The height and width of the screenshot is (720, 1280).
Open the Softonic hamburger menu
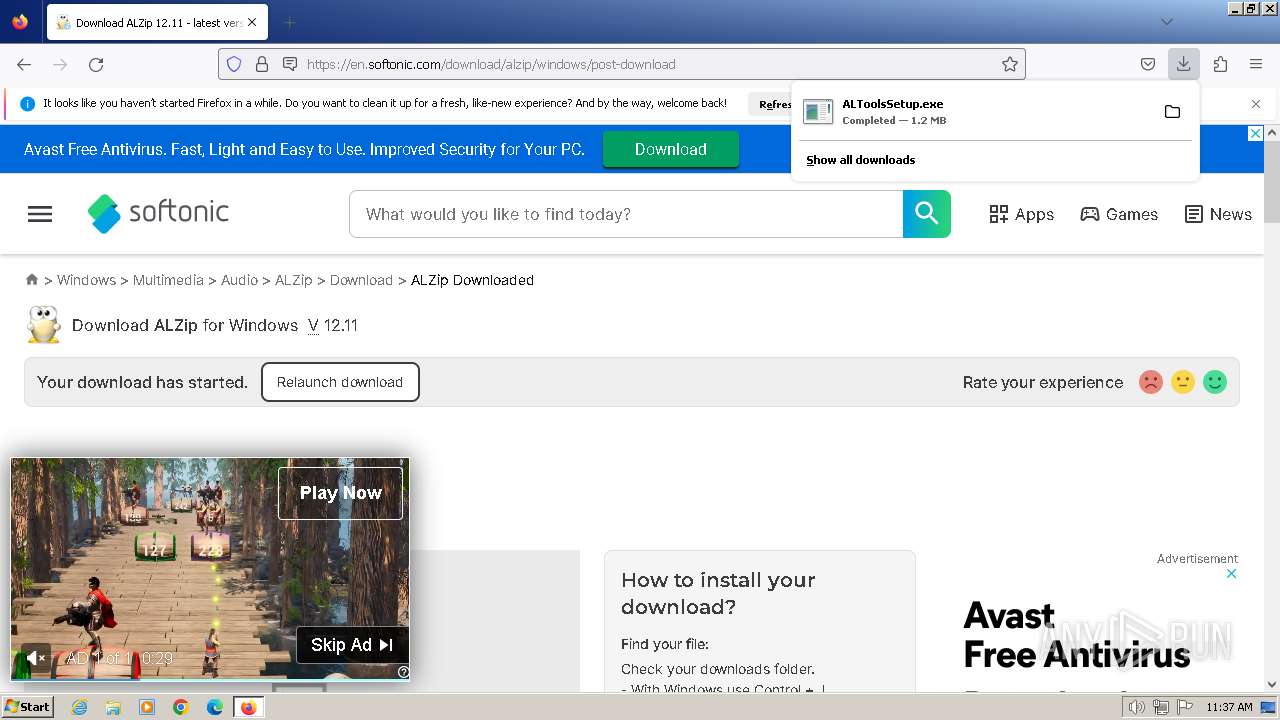pyautogui.click(x=40, y=214)
